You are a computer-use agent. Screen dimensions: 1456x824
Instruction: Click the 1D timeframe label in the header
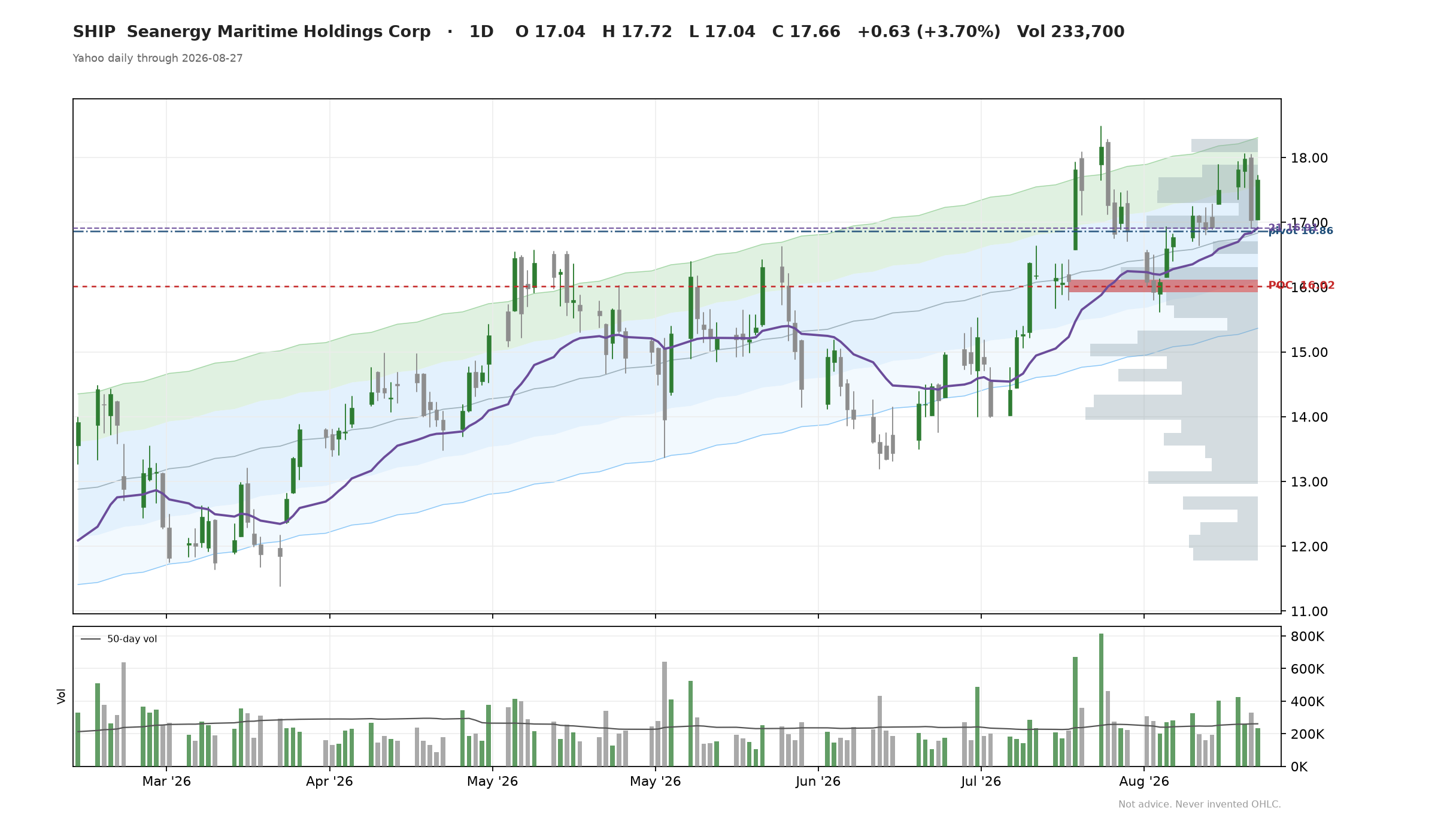(481, 32)
